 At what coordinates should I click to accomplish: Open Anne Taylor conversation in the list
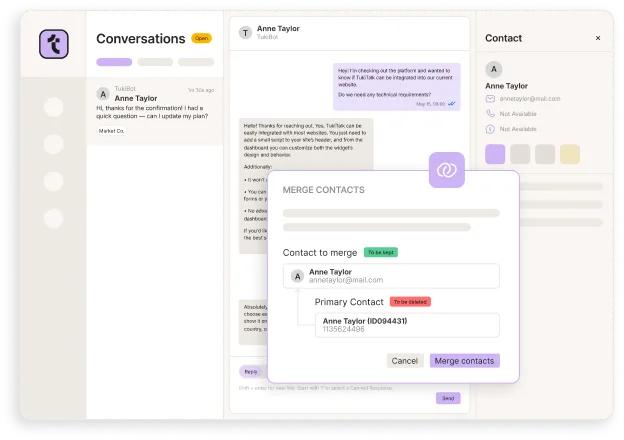pos(155,109)
